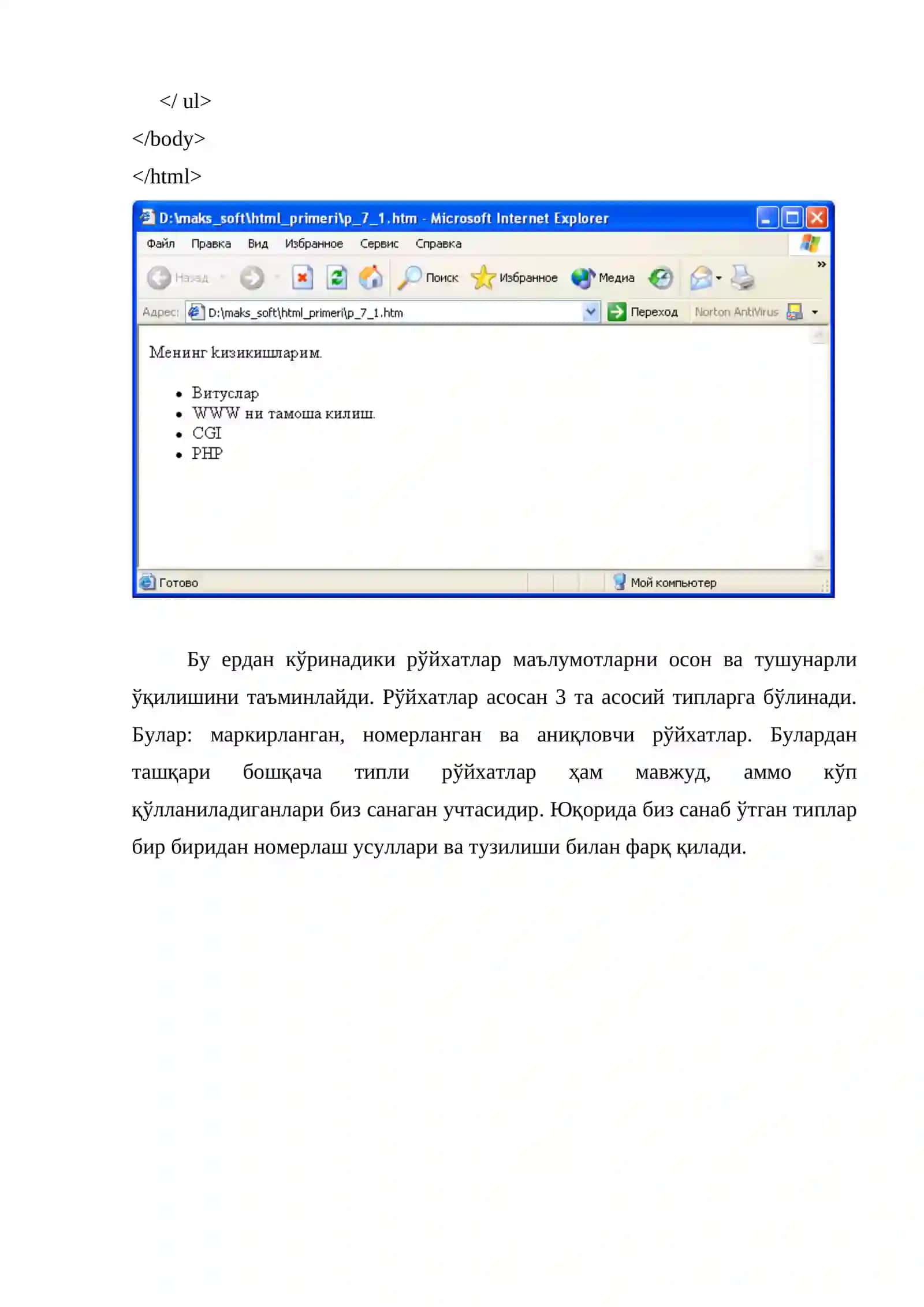924x1307 pixels.
Task: Open the Вид menu
Action: point(258,244)
